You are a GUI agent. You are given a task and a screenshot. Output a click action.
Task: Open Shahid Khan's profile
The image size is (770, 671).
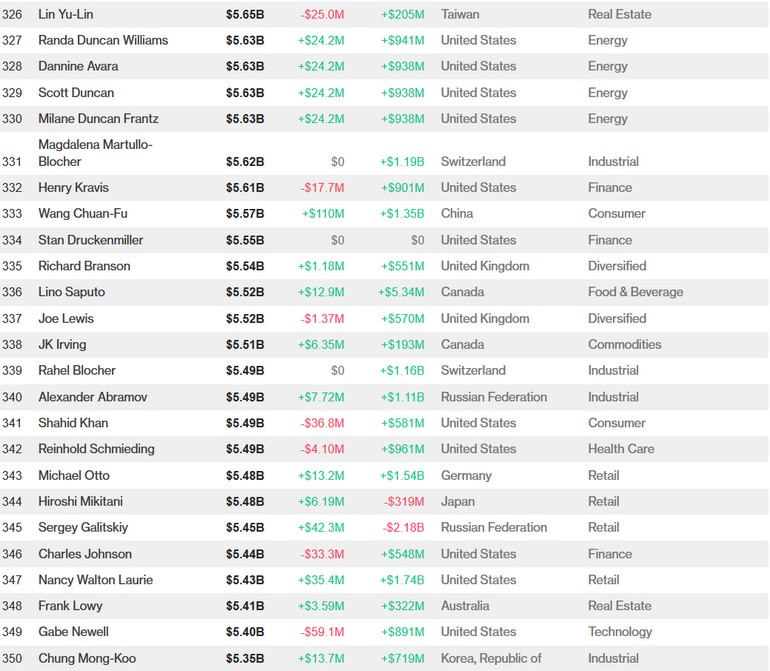(73, 423)
